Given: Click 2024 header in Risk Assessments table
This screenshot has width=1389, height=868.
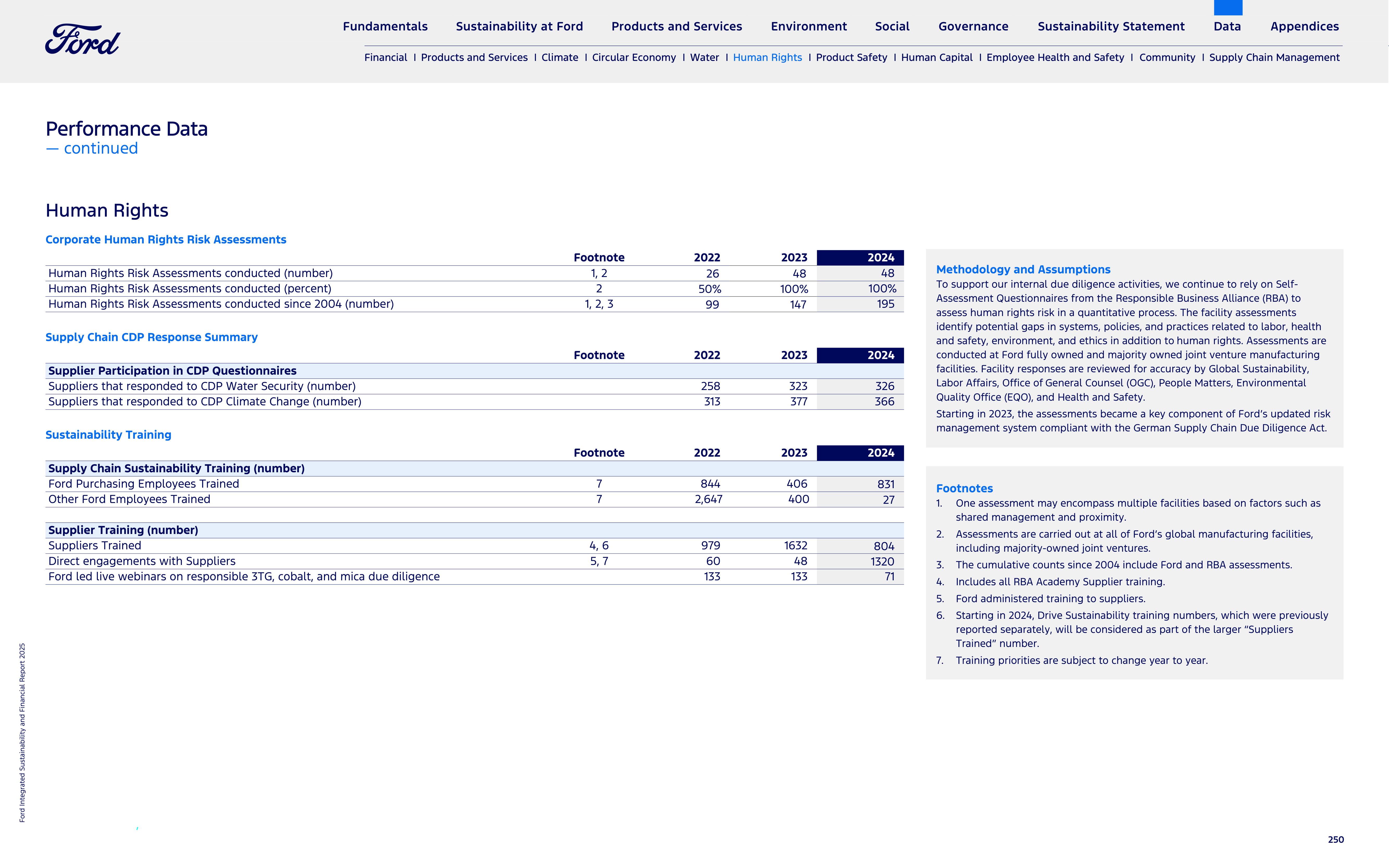Looking at the screenshot, I should 860,258.
